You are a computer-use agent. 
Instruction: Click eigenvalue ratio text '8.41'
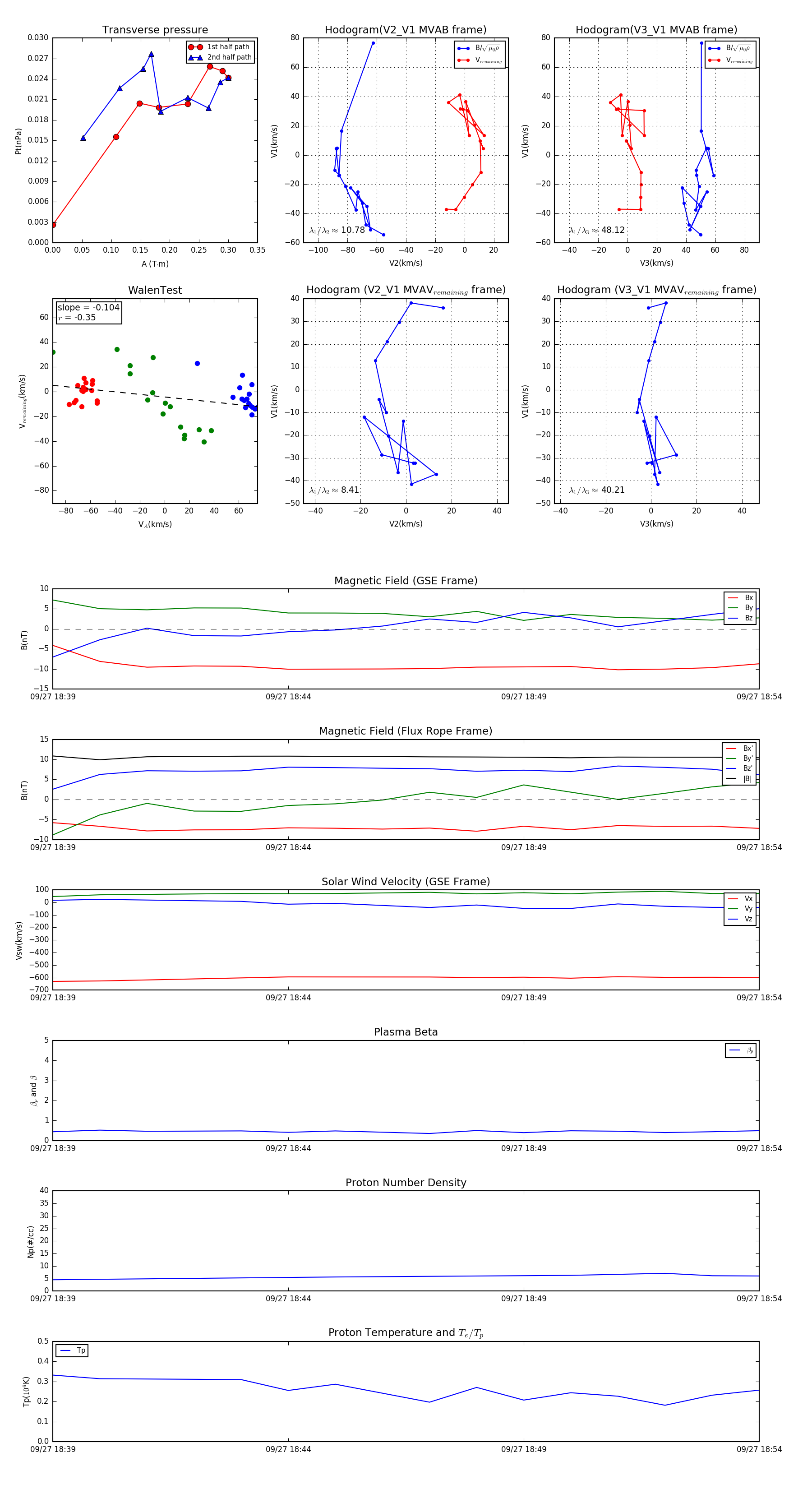click(350, 490)
